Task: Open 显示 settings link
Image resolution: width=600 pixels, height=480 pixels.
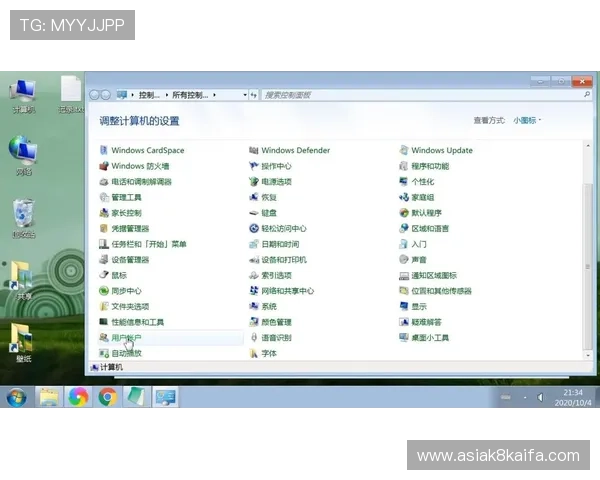Action: [x=419, y=306]
